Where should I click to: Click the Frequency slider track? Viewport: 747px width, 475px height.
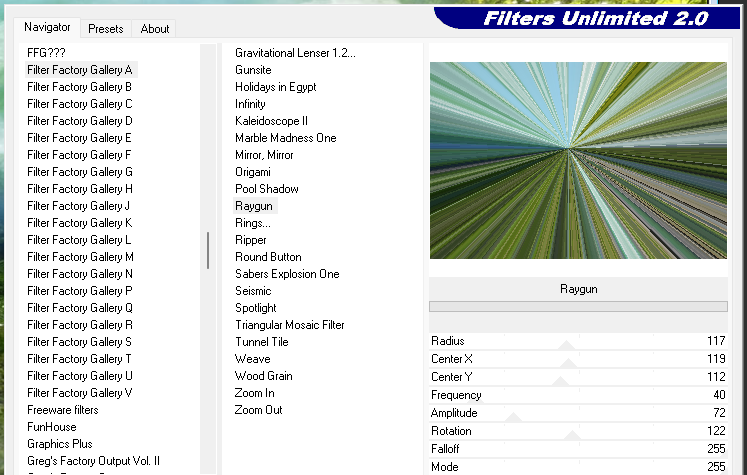[x=578, y=395]
